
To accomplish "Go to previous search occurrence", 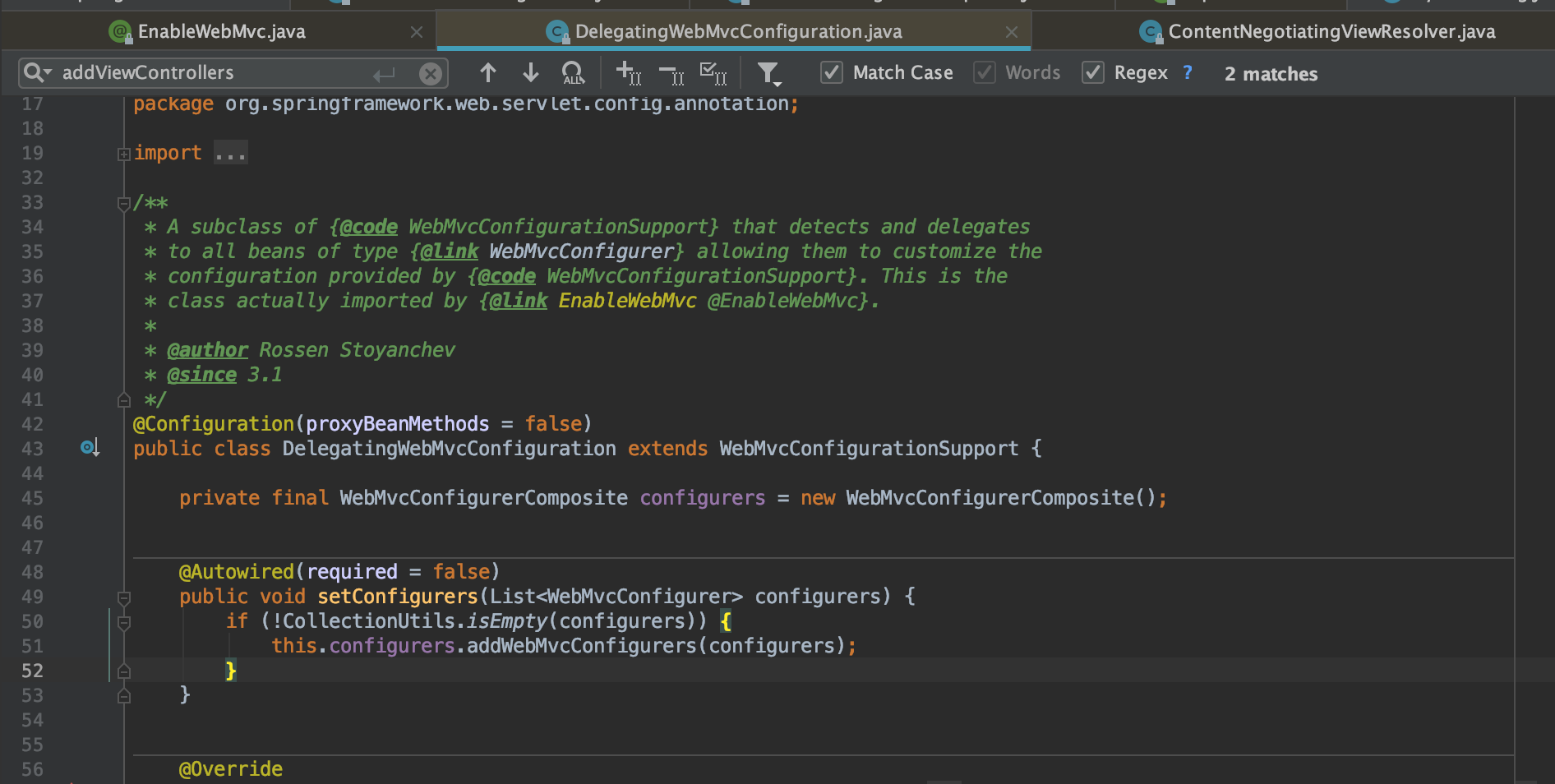I will (488, 73).
